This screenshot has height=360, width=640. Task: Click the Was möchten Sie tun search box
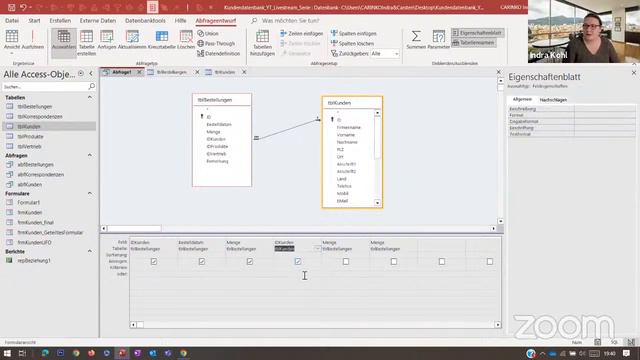290,20
